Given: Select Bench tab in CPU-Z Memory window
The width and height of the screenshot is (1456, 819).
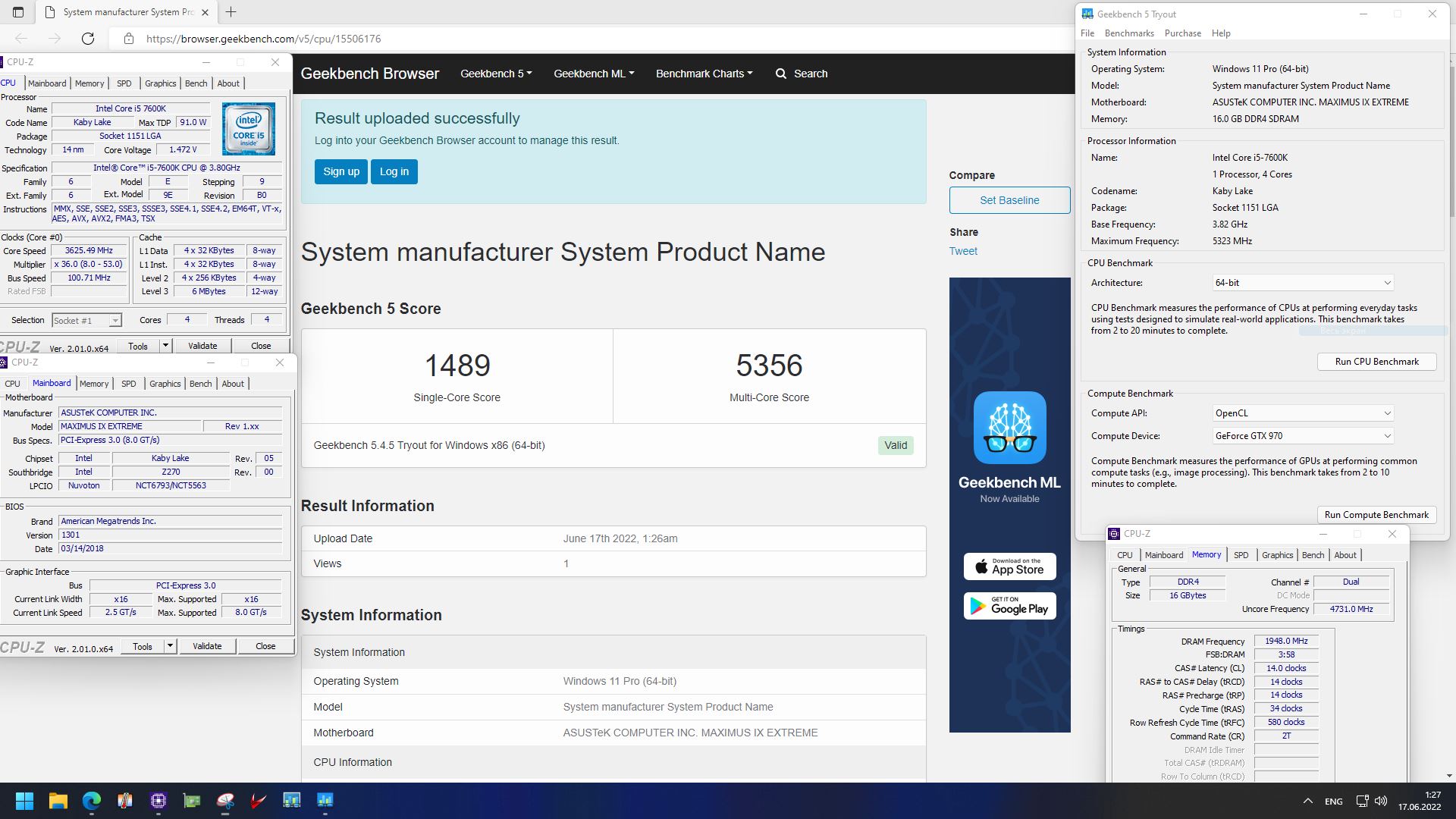Looking at the screenshot, I should pyautogui.click(x=1313, y=555).
